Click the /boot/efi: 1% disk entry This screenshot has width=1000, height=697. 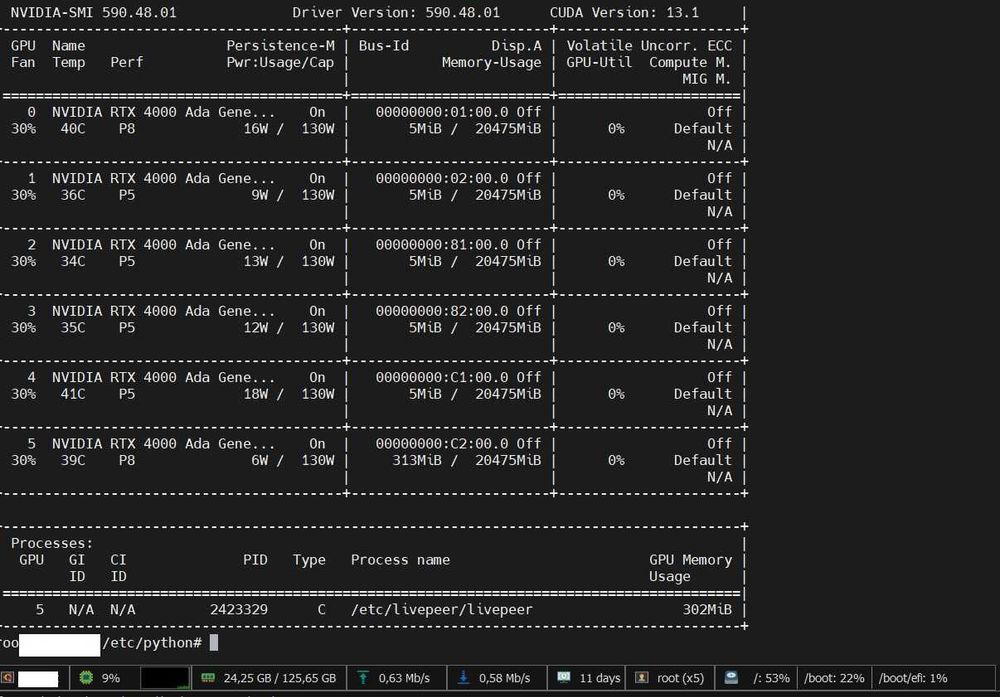[x=913, y=678]
